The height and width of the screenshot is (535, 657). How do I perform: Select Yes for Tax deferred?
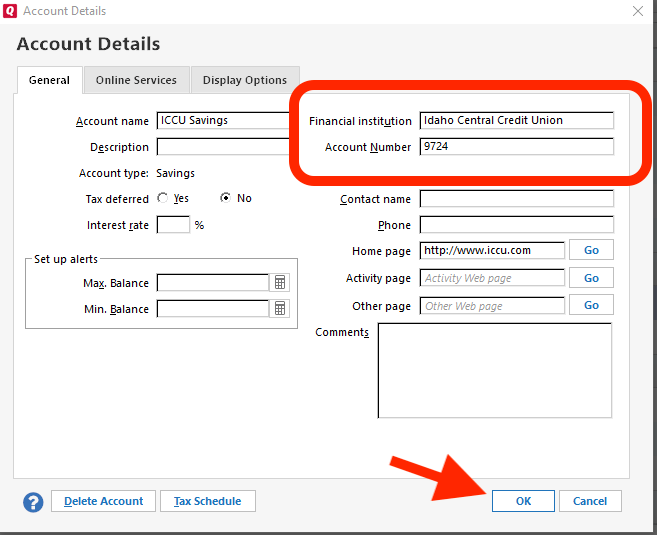coord(163,198)
